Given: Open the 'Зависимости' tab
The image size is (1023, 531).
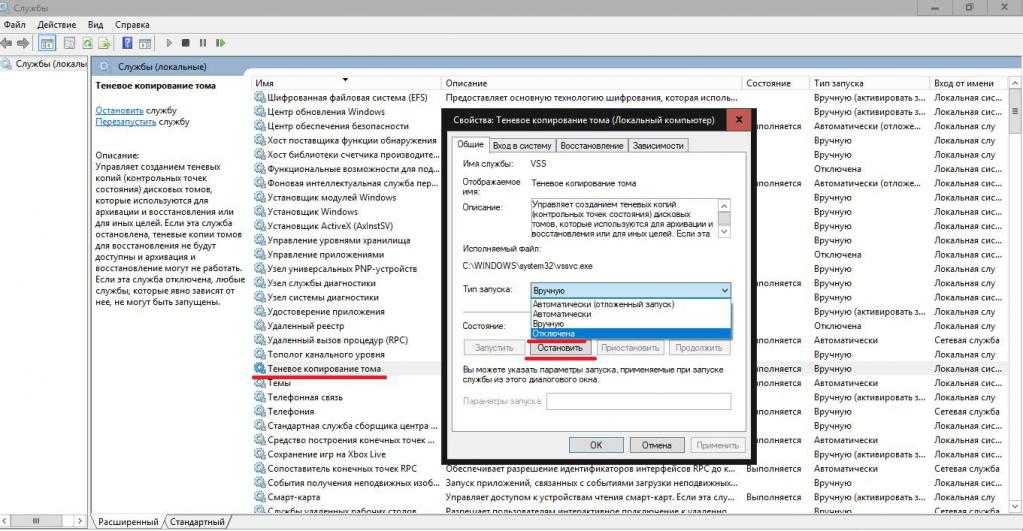Looking at the screenshot, I should (658, 145).
